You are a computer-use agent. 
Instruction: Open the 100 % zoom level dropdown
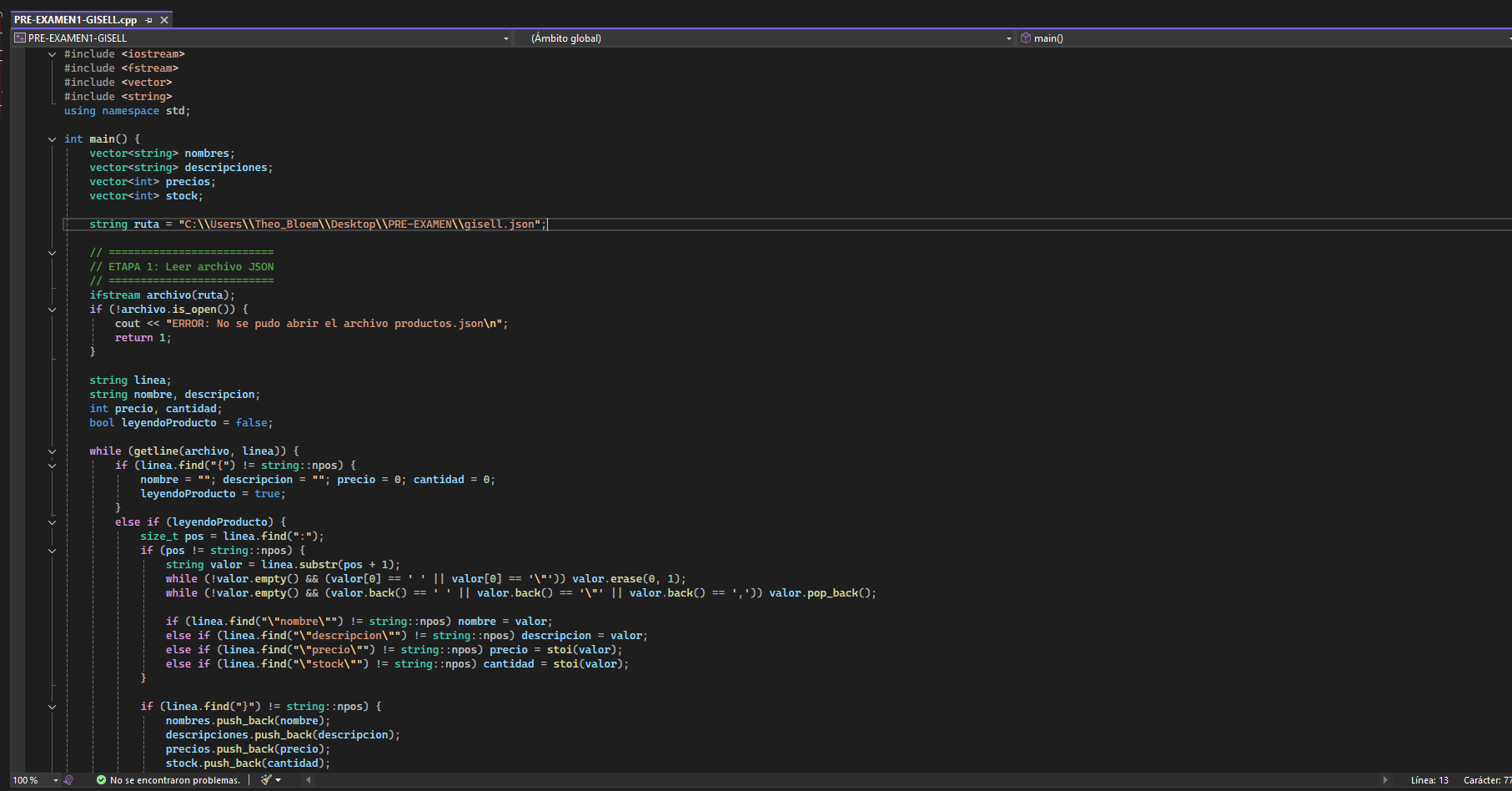click(x=55, y=780)
